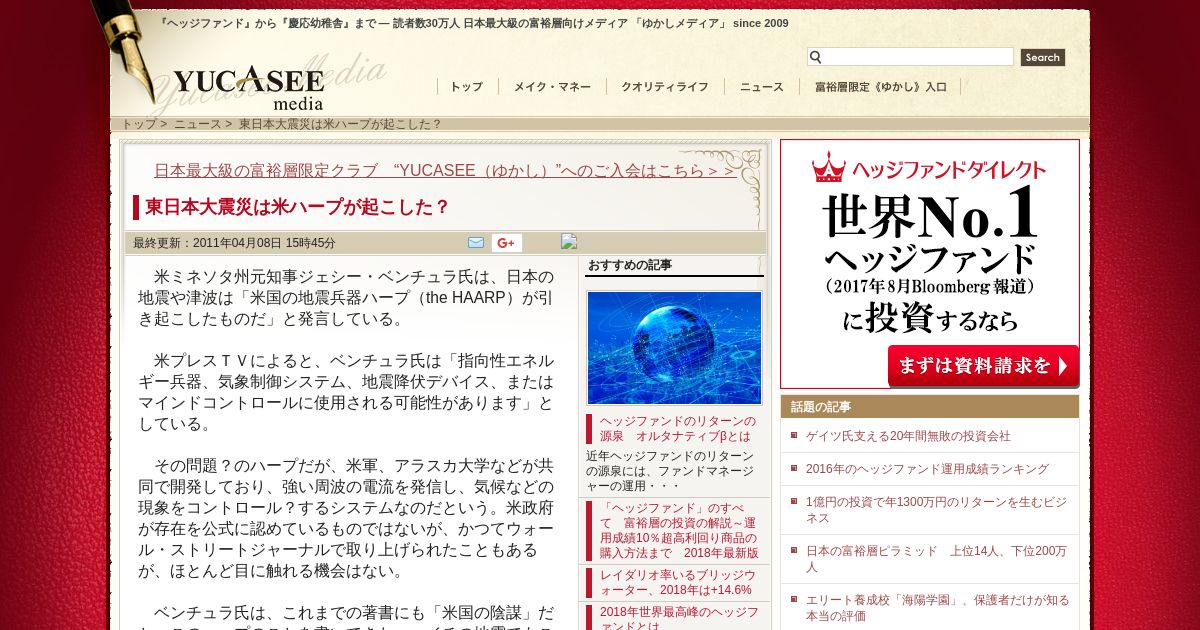This screenshot has width=1200, height=630.
Task: Open 2018年世界最高峰のヘッジファンド article link
Action: [680, 618]
